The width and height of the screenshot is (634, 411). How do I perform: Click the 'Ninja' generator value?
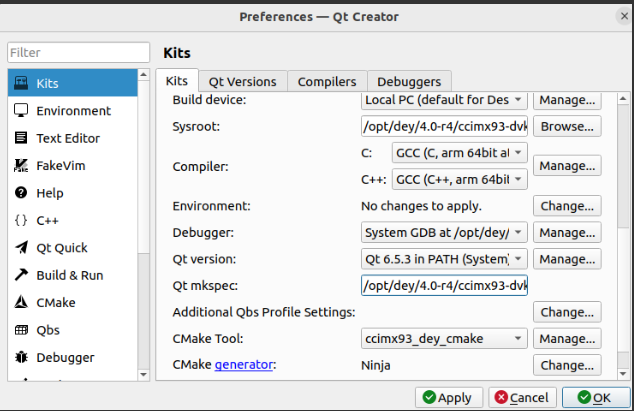pos(376,365)
